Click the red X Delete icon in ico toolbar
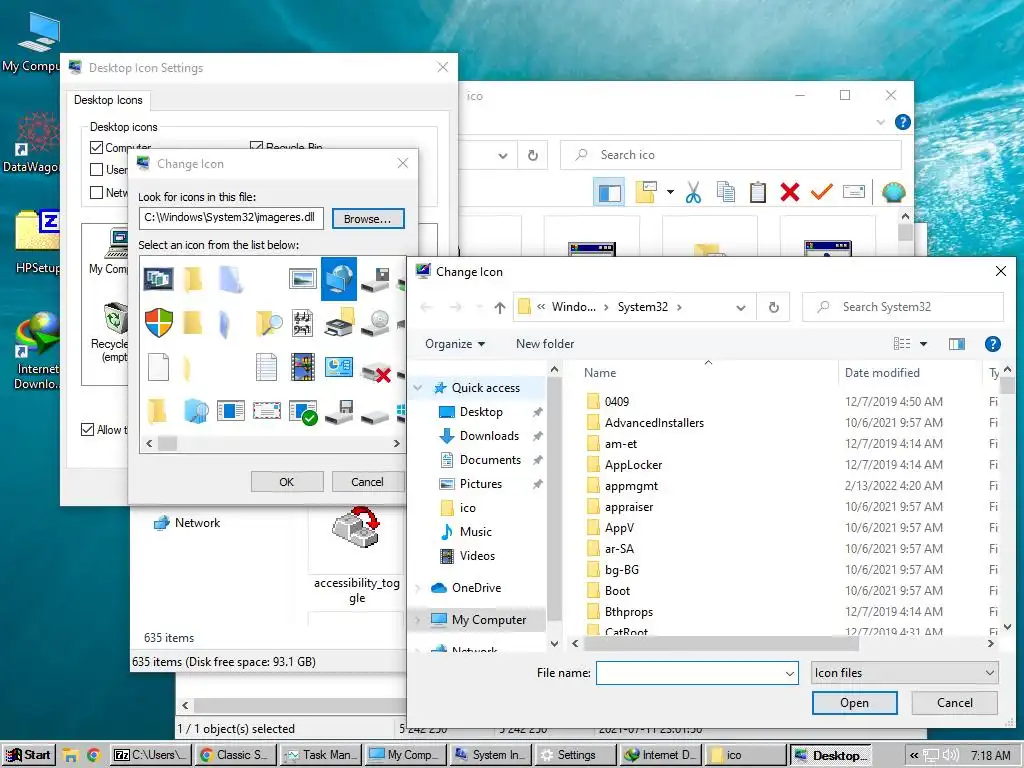This screenshot has width=1024, height=768. point(790,192)
